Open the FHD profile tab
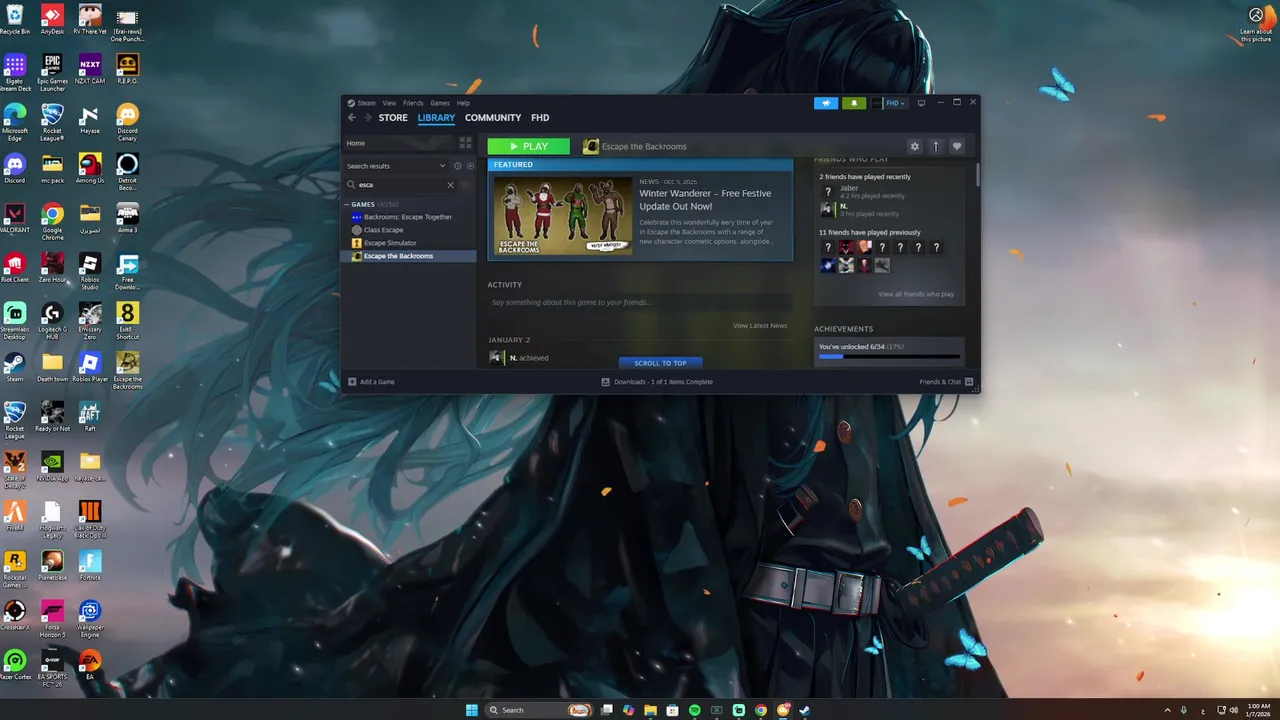This screenshot has width=1280, height=720. [540, 118]
